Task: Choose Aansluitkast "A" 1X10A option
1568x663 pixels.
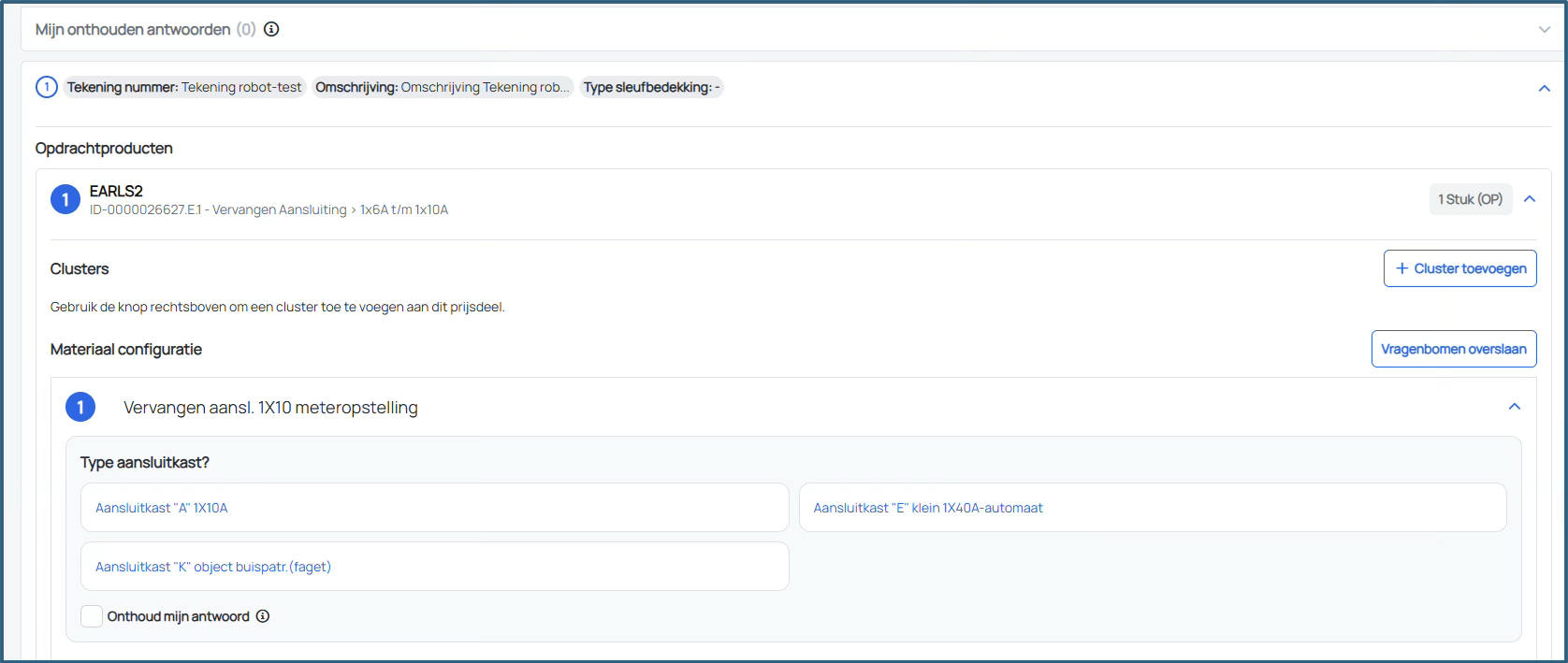Action: [x=435, y=508]
